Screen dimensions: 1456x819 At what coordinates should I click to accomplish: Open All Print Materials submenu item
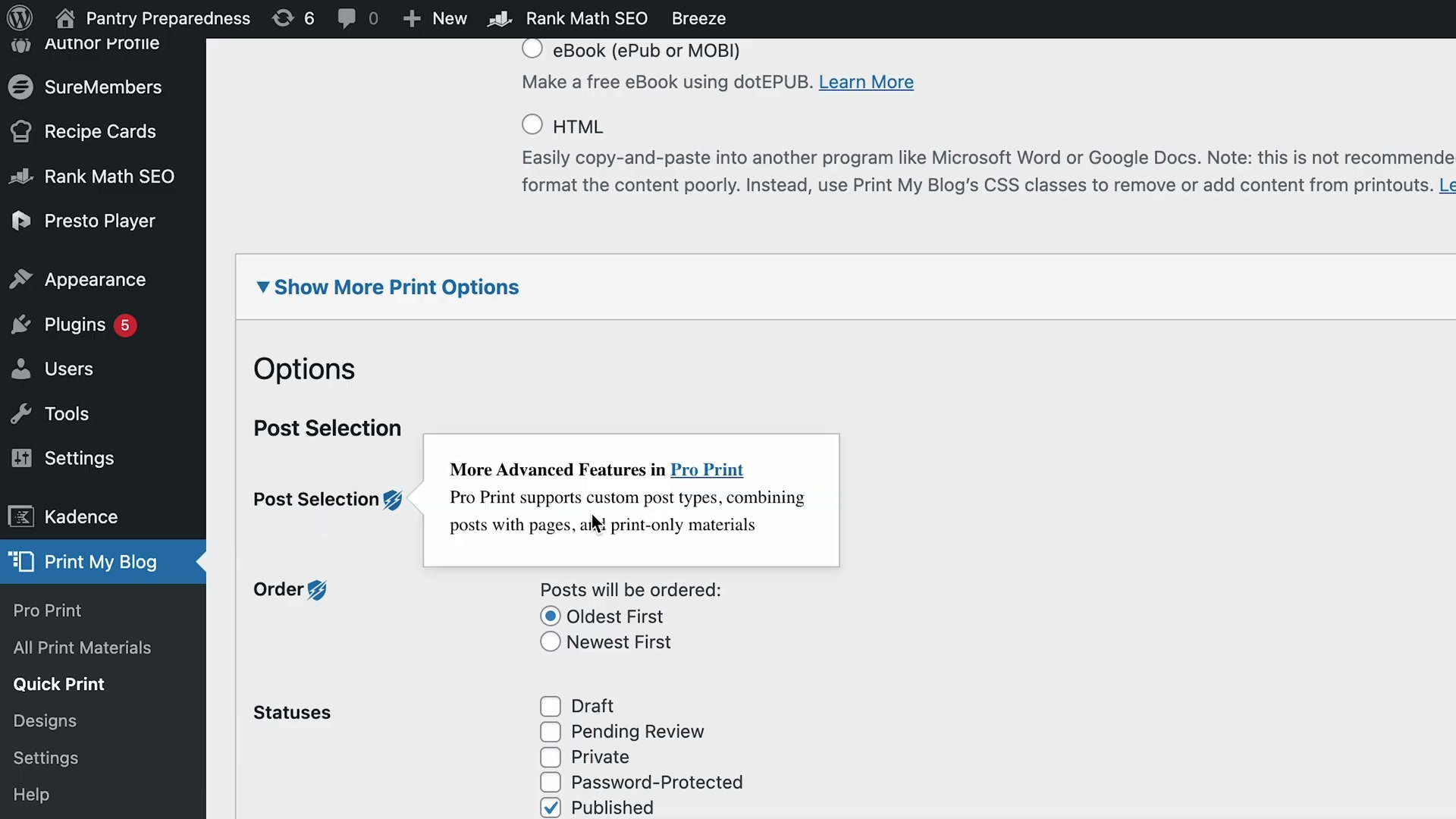82,648
